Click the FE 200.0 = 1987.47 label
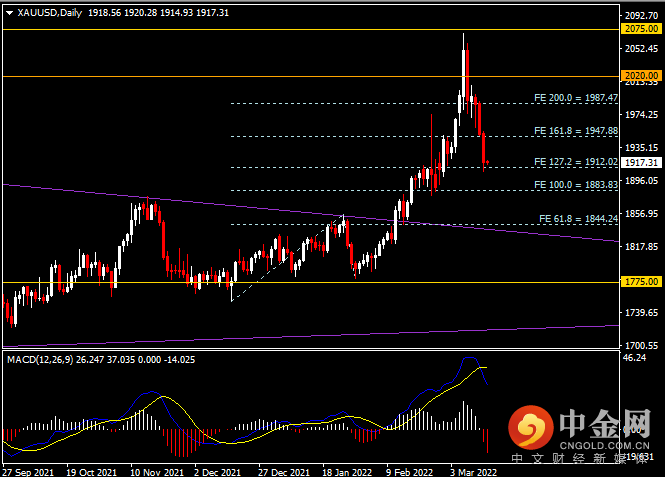The height and width of the screenshot is (477, 665). tap(576, 98)
